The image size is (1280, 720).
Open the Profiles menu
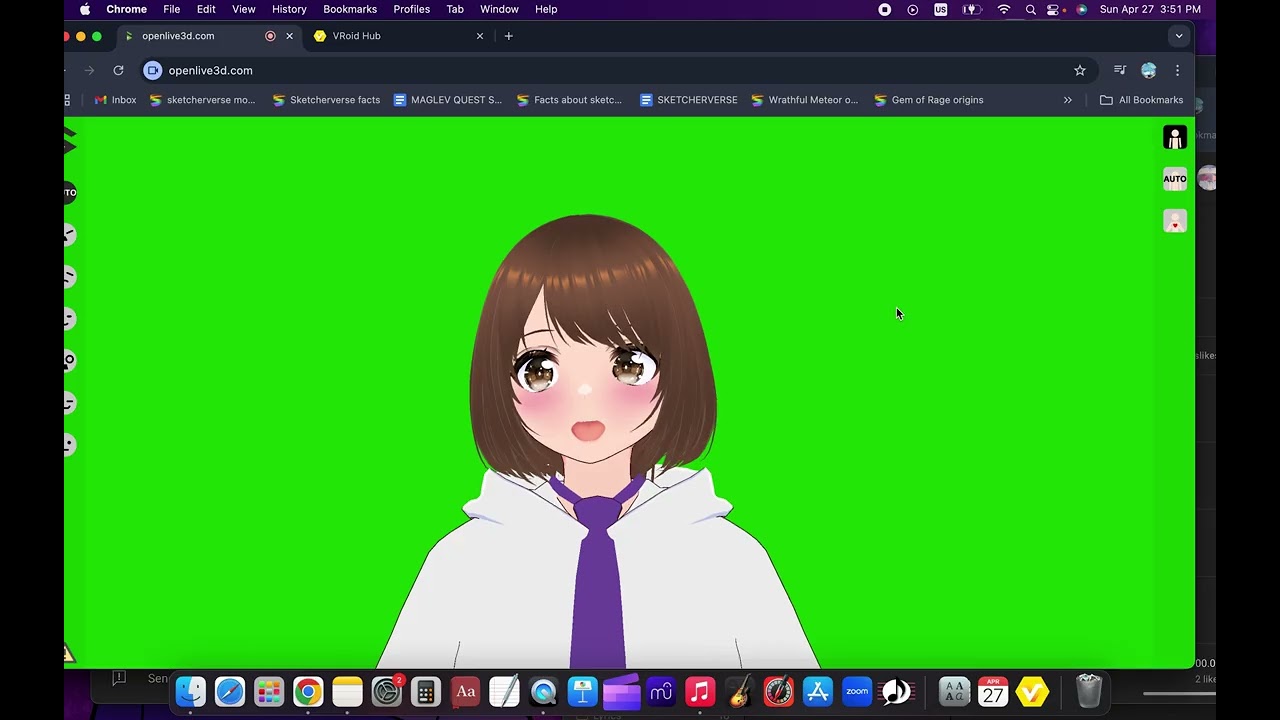(411, 9)
